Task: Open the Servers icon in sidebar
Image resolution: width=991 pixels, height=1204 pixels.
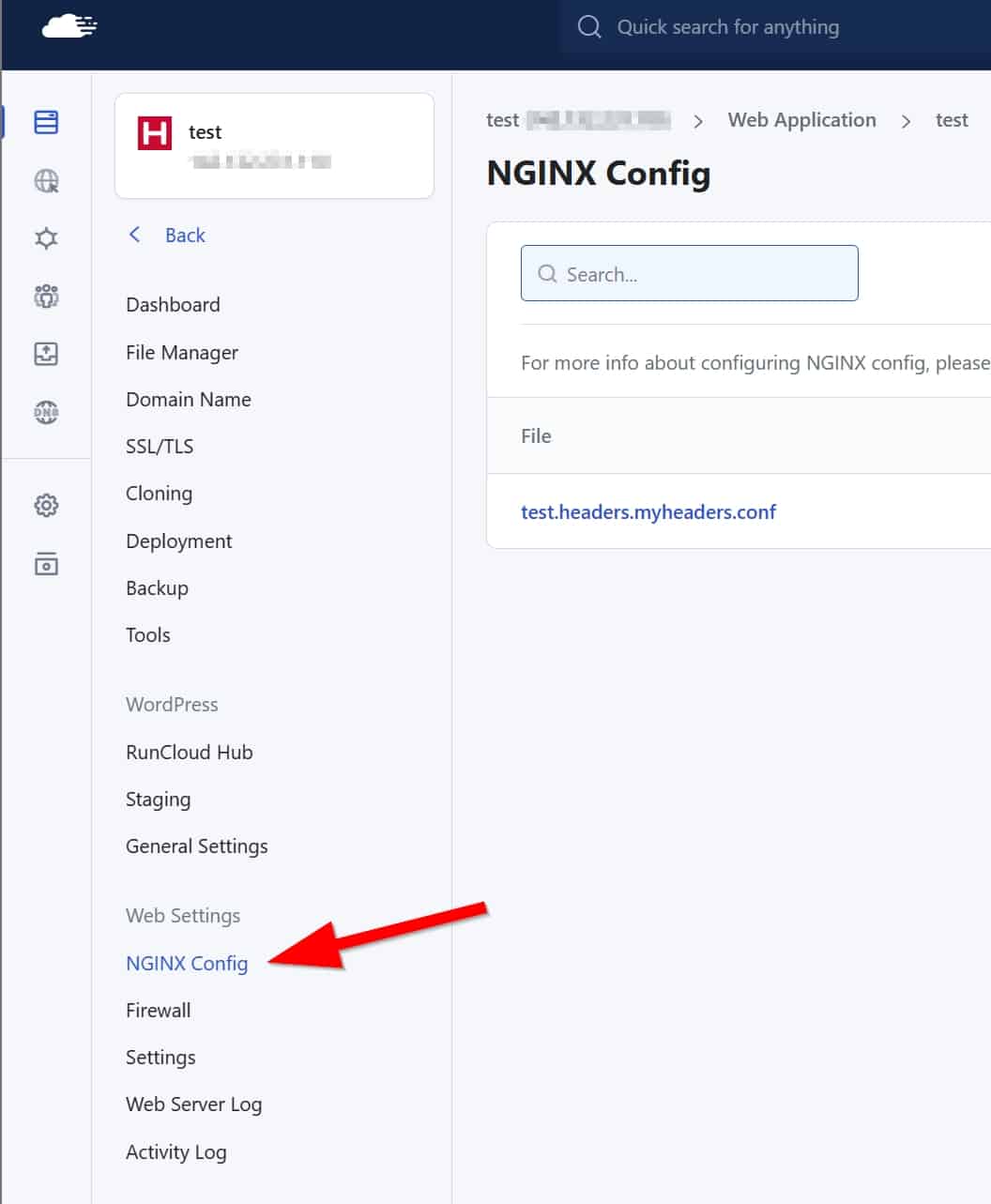Action: [46, 122]
